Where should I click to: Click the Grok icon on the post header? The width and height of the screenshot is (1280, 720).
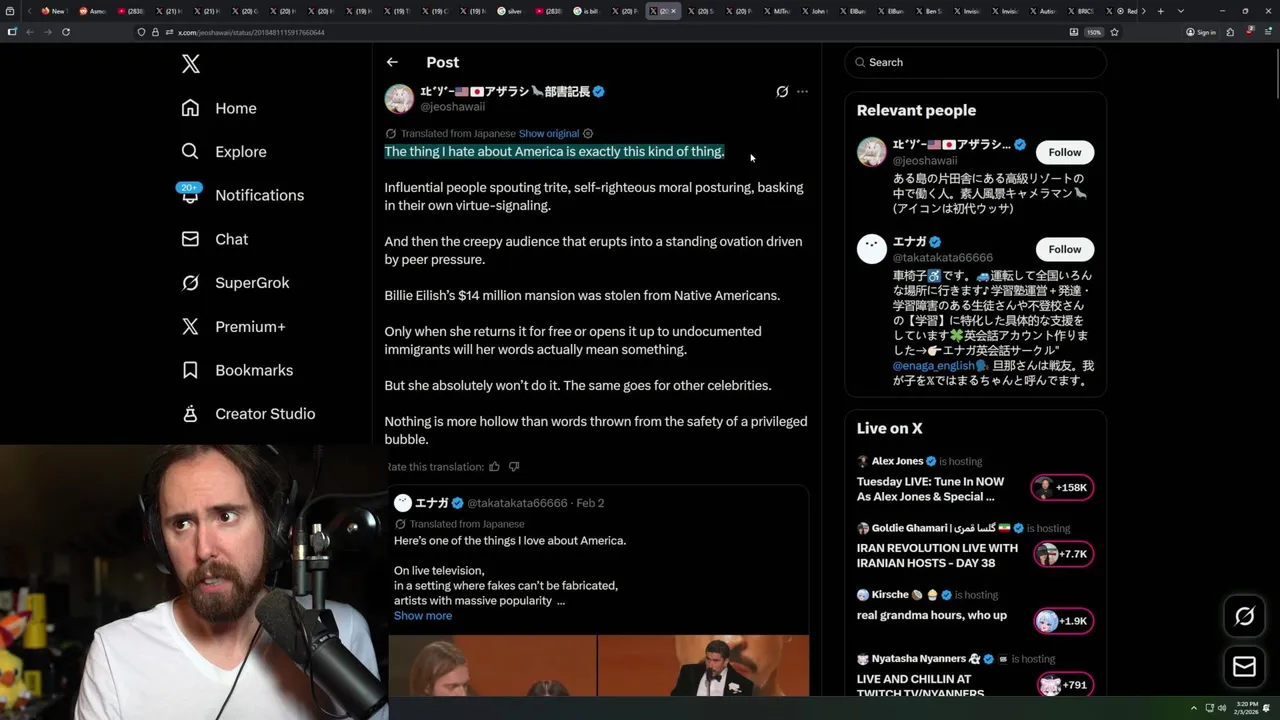(782, 91)
